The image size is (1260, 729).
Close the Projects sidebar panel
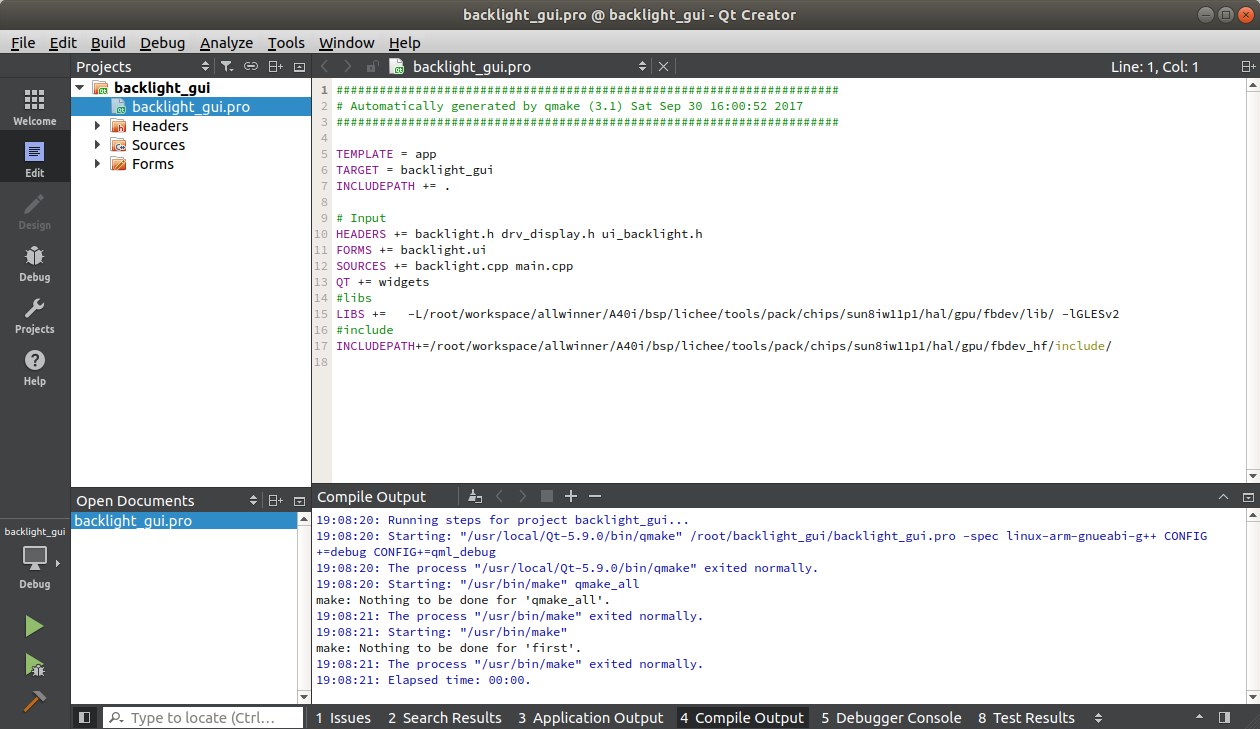tap(299, 67)
